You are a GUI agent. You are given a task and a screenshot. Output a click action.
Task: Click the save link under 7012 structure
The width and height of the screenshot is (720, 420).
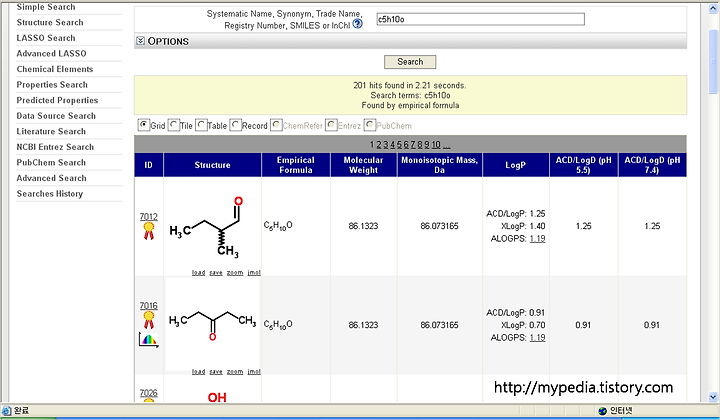point(216,273)
